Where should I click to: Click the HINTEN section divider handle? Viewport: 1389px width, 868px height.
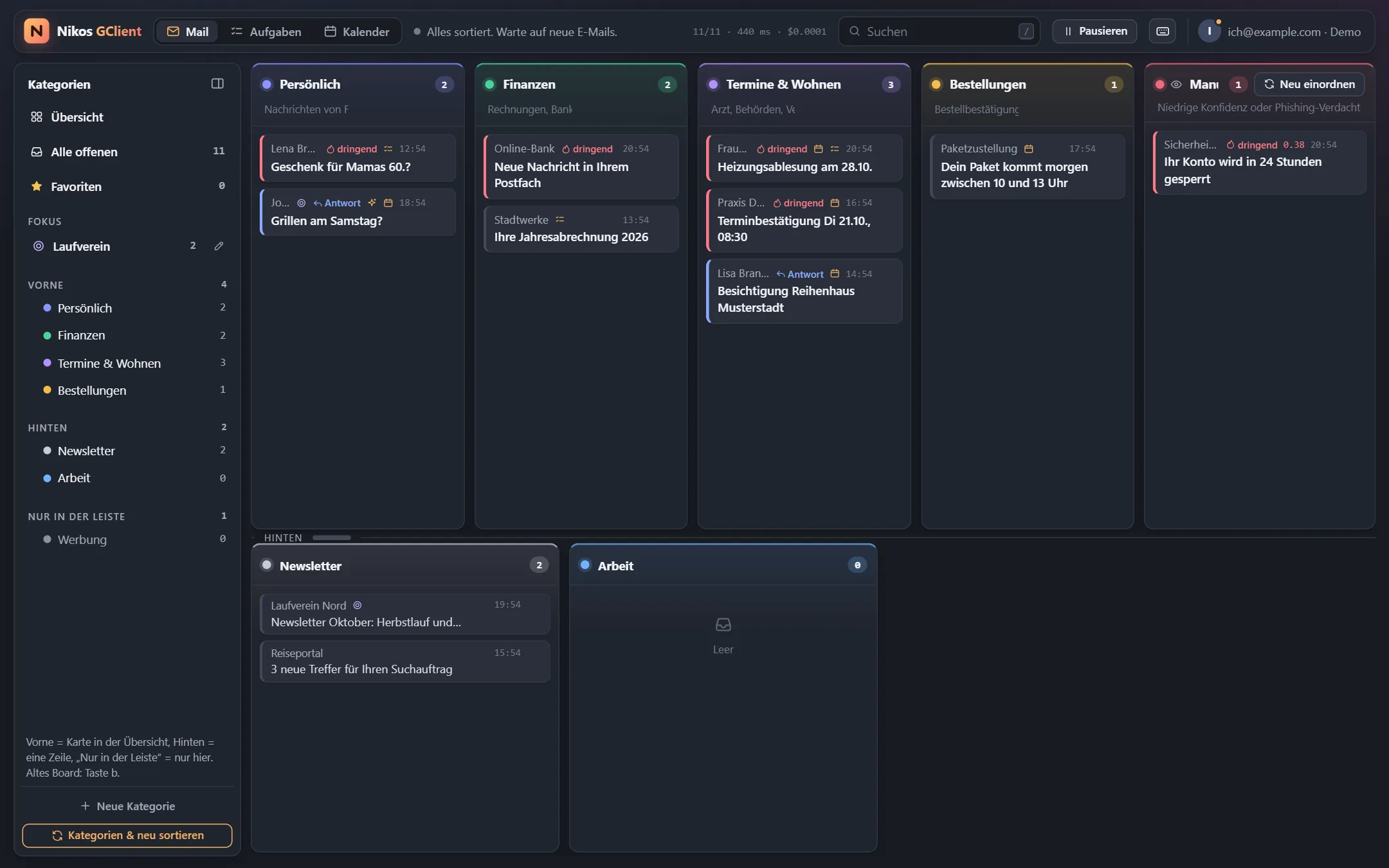pyautogui.click(x=332, y=538)
